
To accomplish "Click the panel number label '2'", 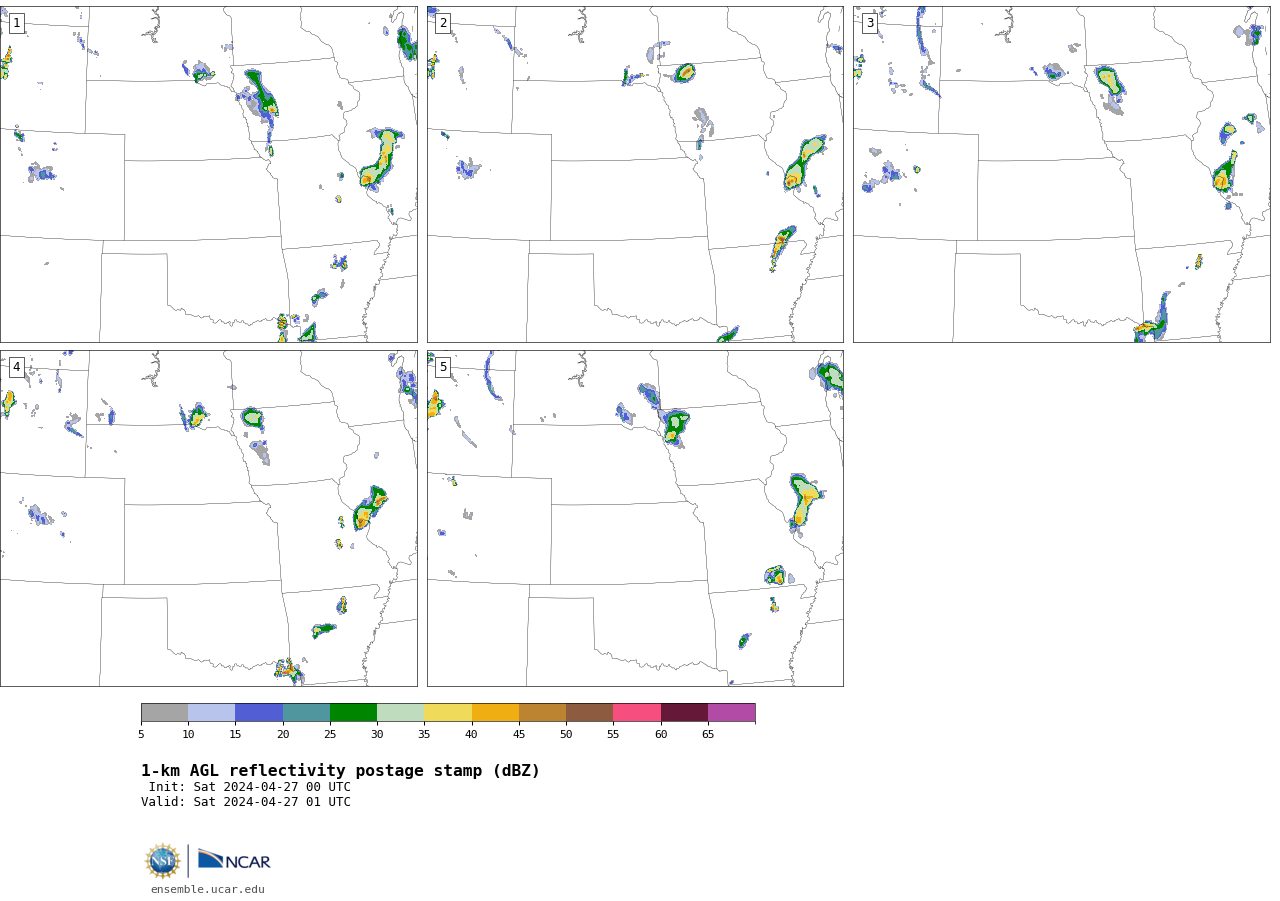I will (x=443, y=23).
